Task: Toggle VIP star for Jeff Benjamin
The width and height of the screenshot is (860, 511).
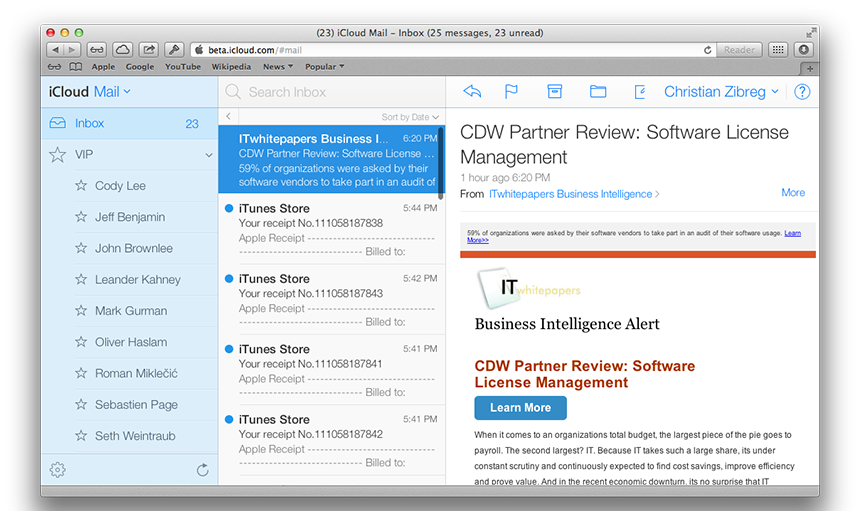Action: pos(81,217)
